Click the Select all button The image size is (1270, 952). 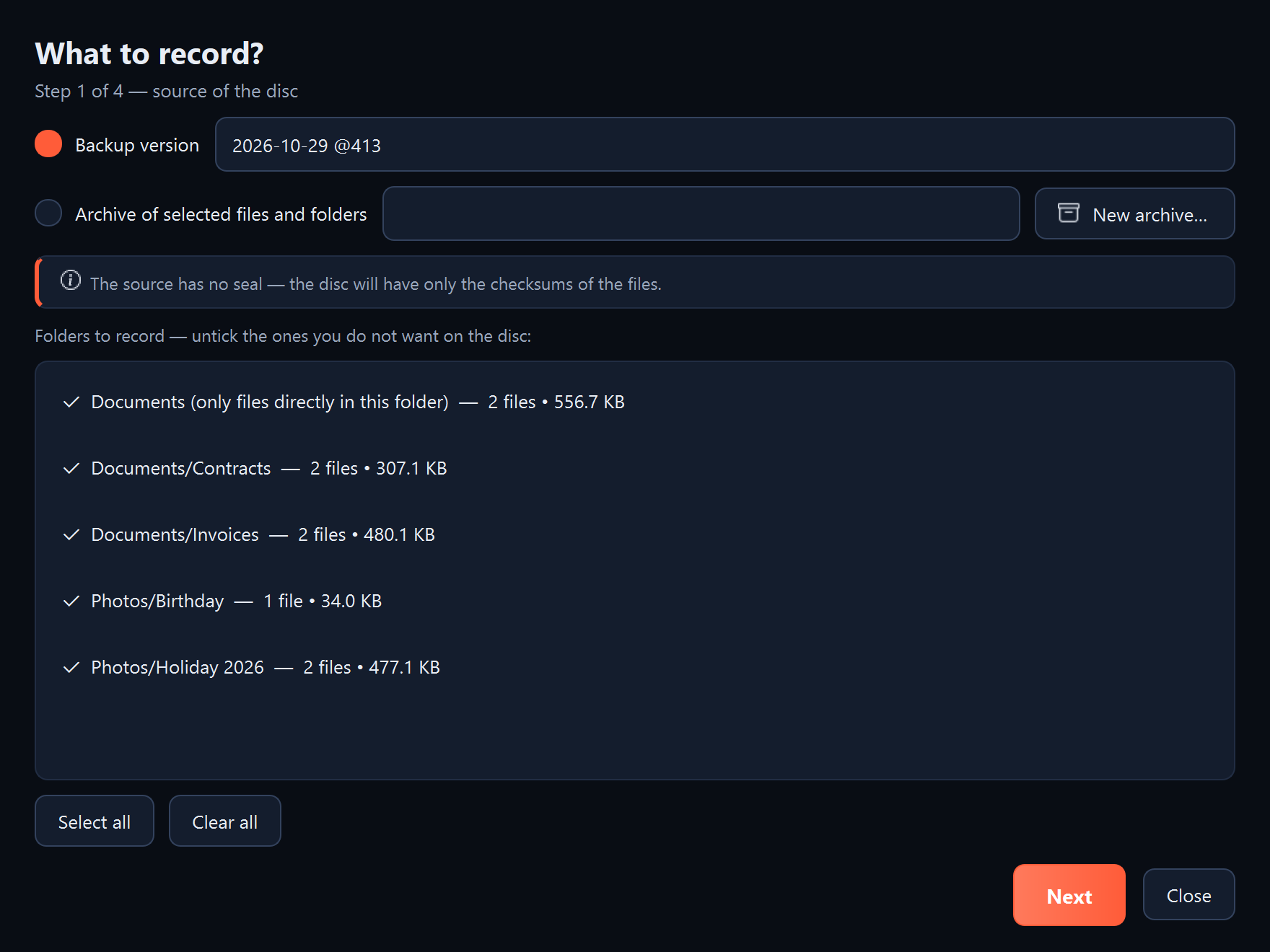[95, 821]
